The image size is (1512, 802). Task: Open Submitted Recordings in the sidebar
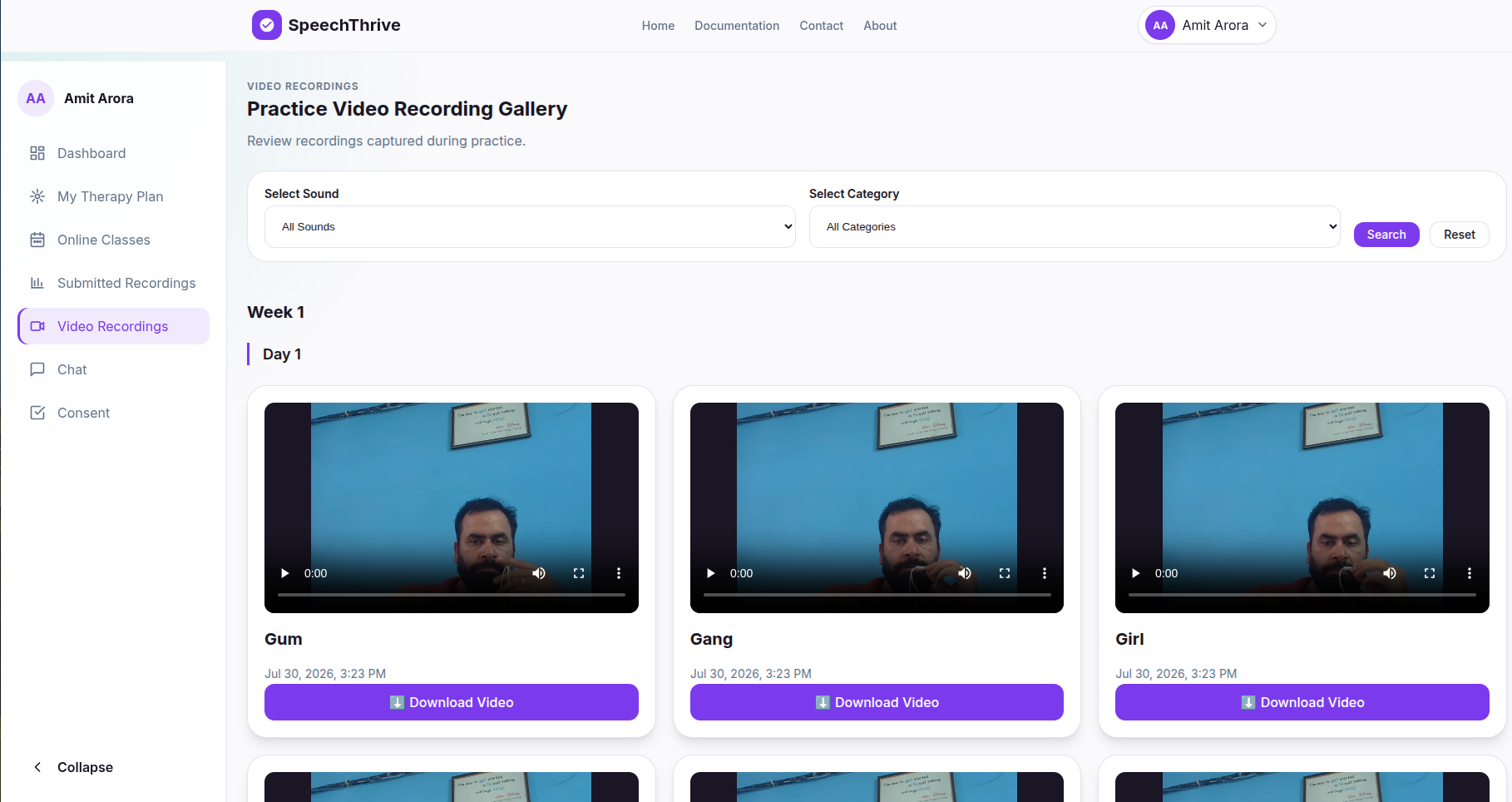pos(113,283)
